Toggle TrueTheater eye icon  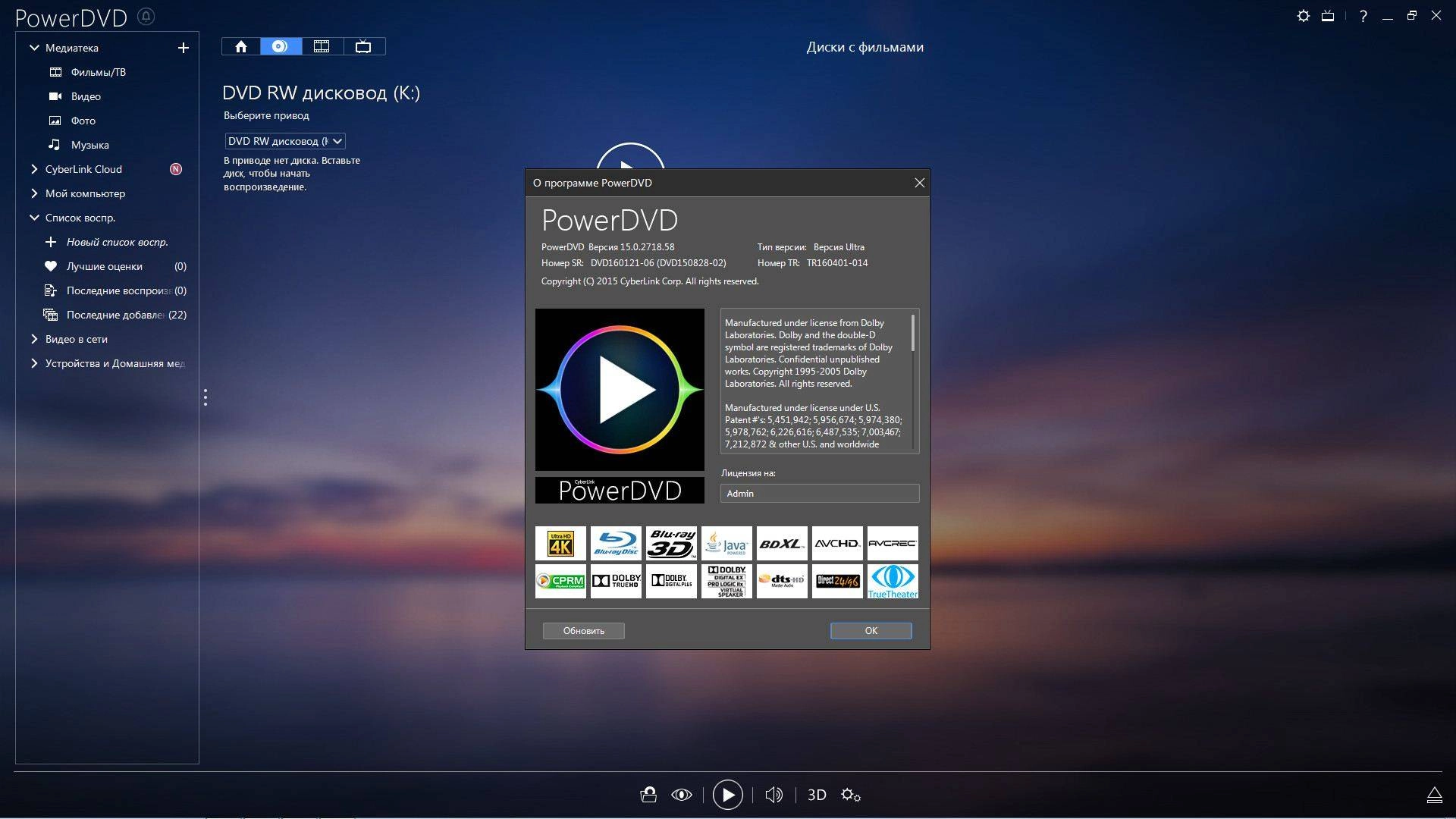tap(682, 795)
